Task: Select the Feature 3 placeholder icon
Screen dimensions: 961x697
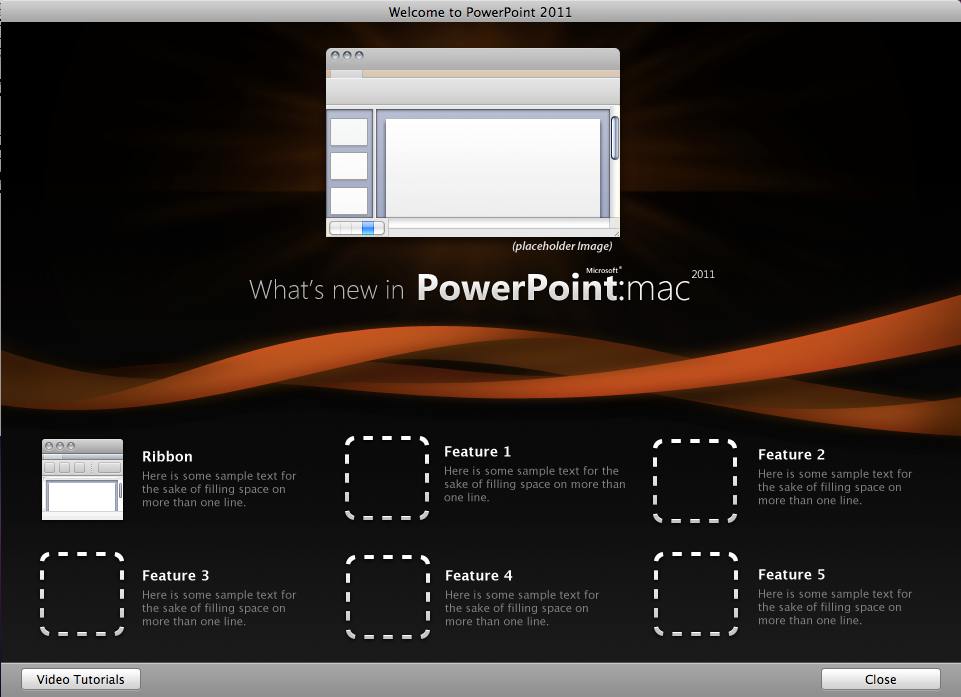Action: 82,594
